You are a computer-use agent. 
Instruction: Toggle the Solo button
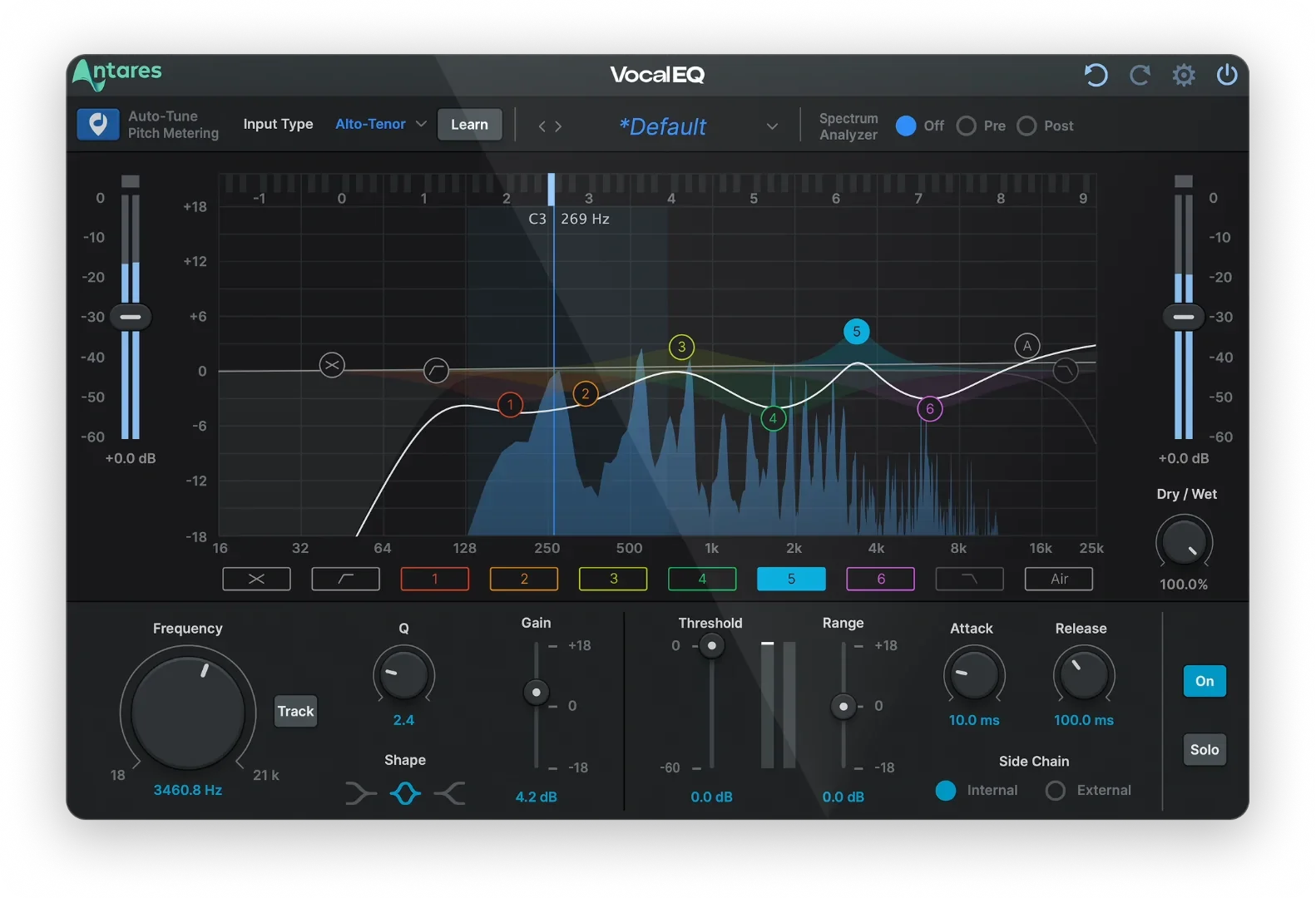click(x=1205, y=749)
